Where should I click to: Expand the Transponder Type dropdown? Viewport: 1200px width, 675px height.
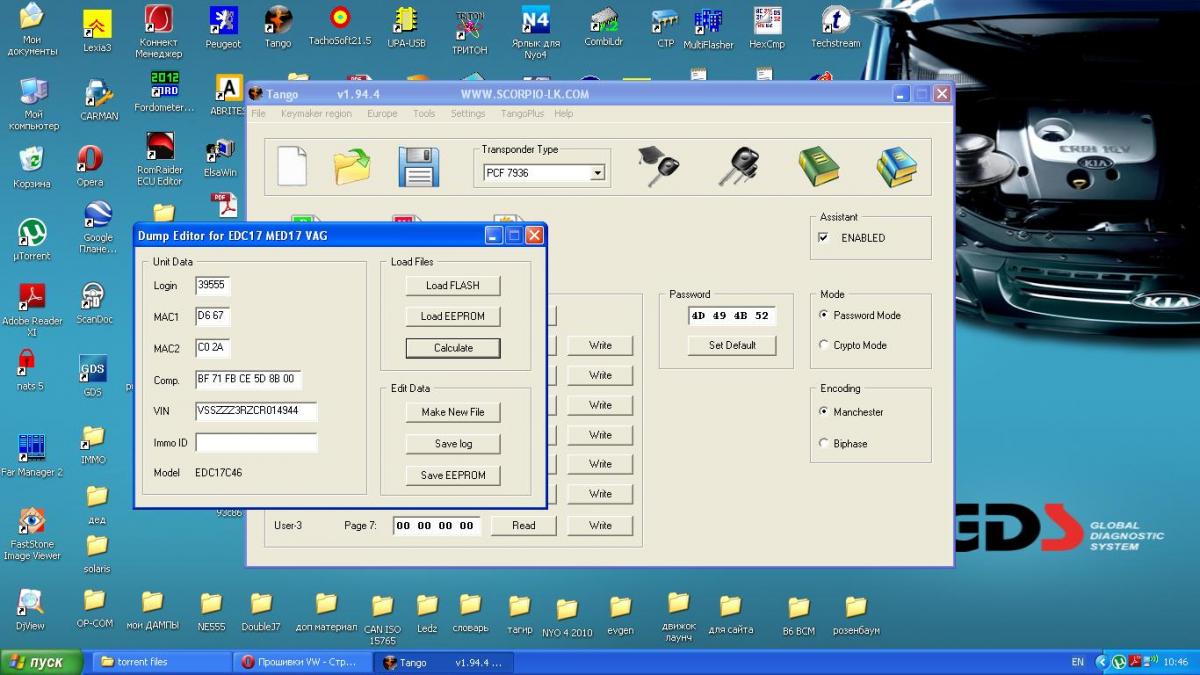click(x=597, y=173)
